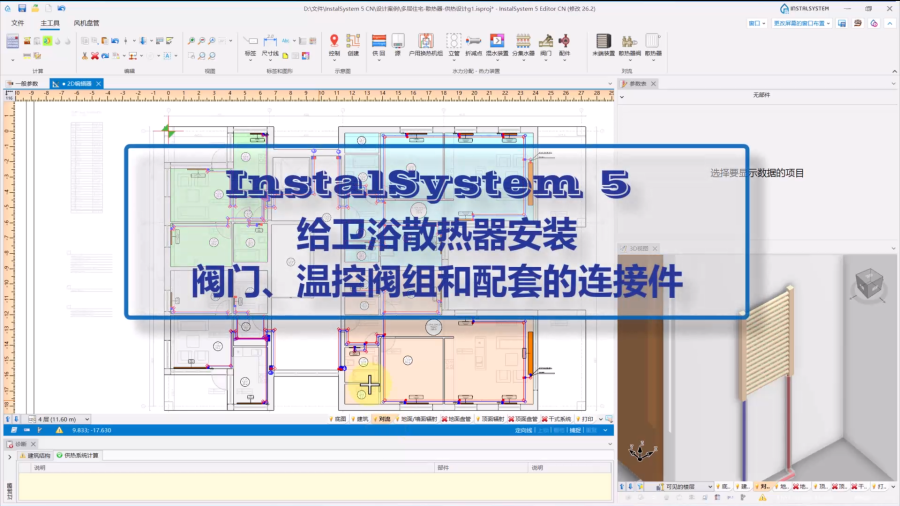Expand the 分集水器 dropdown arrow
The image size is (900, 506).
(523, 59)
